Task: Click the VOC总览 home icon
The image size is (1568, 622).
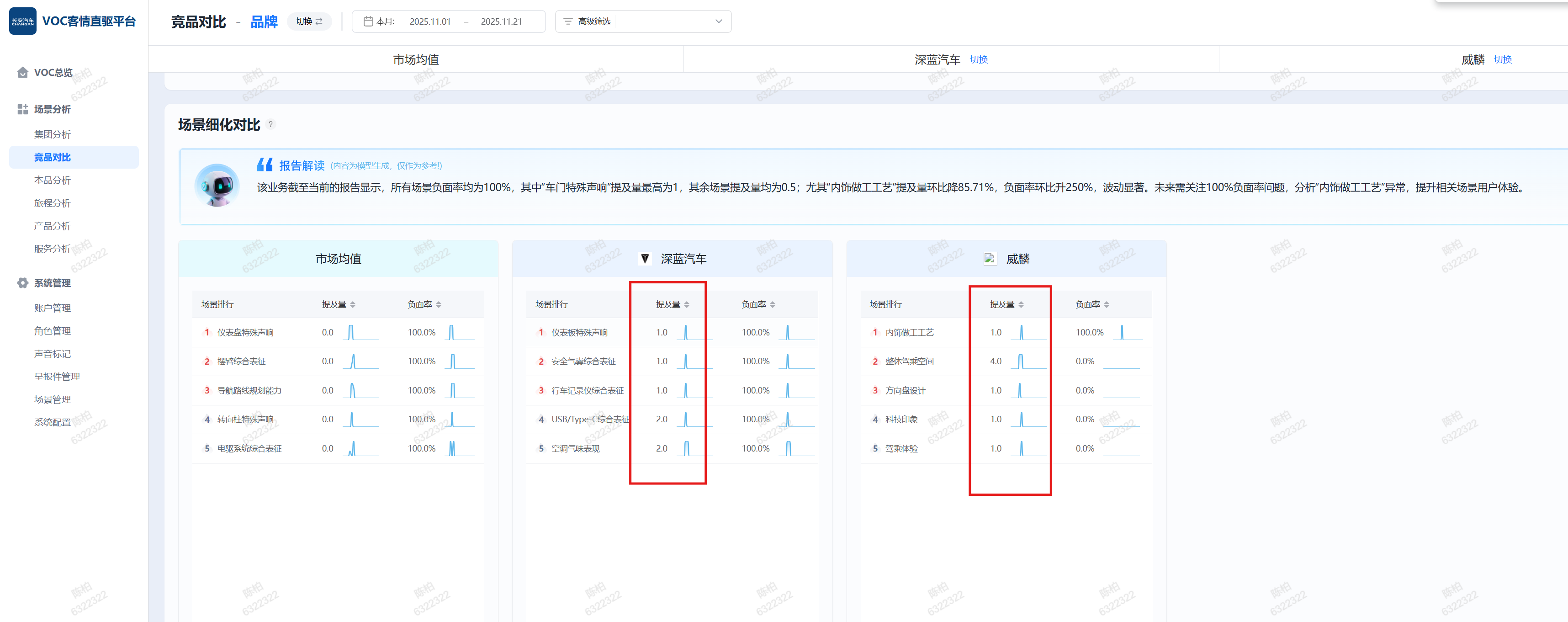Action: tap(22, 72)
